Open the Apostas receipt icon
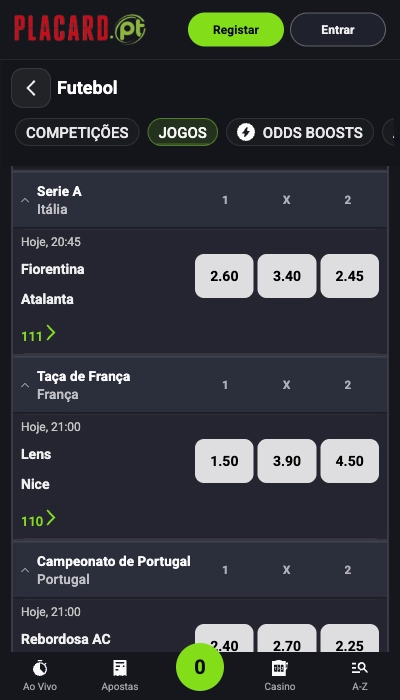This screenshot has height=700, width=400. click(120, 668)
